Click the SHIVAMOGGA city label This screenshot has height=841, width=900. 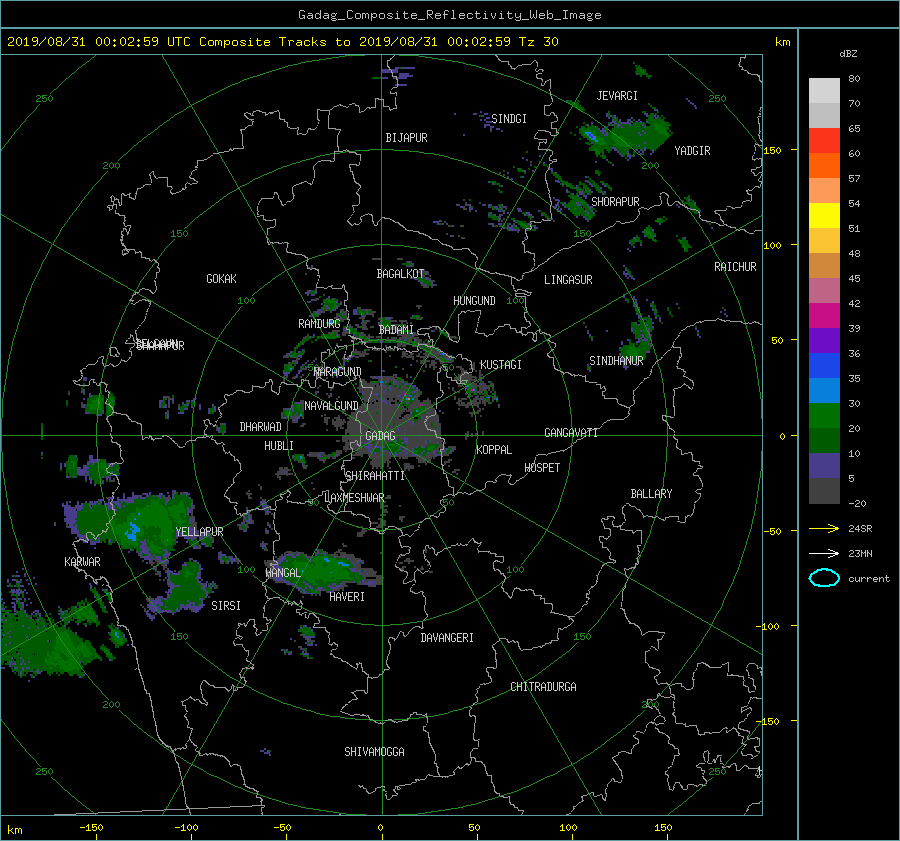tap(374, 752)
